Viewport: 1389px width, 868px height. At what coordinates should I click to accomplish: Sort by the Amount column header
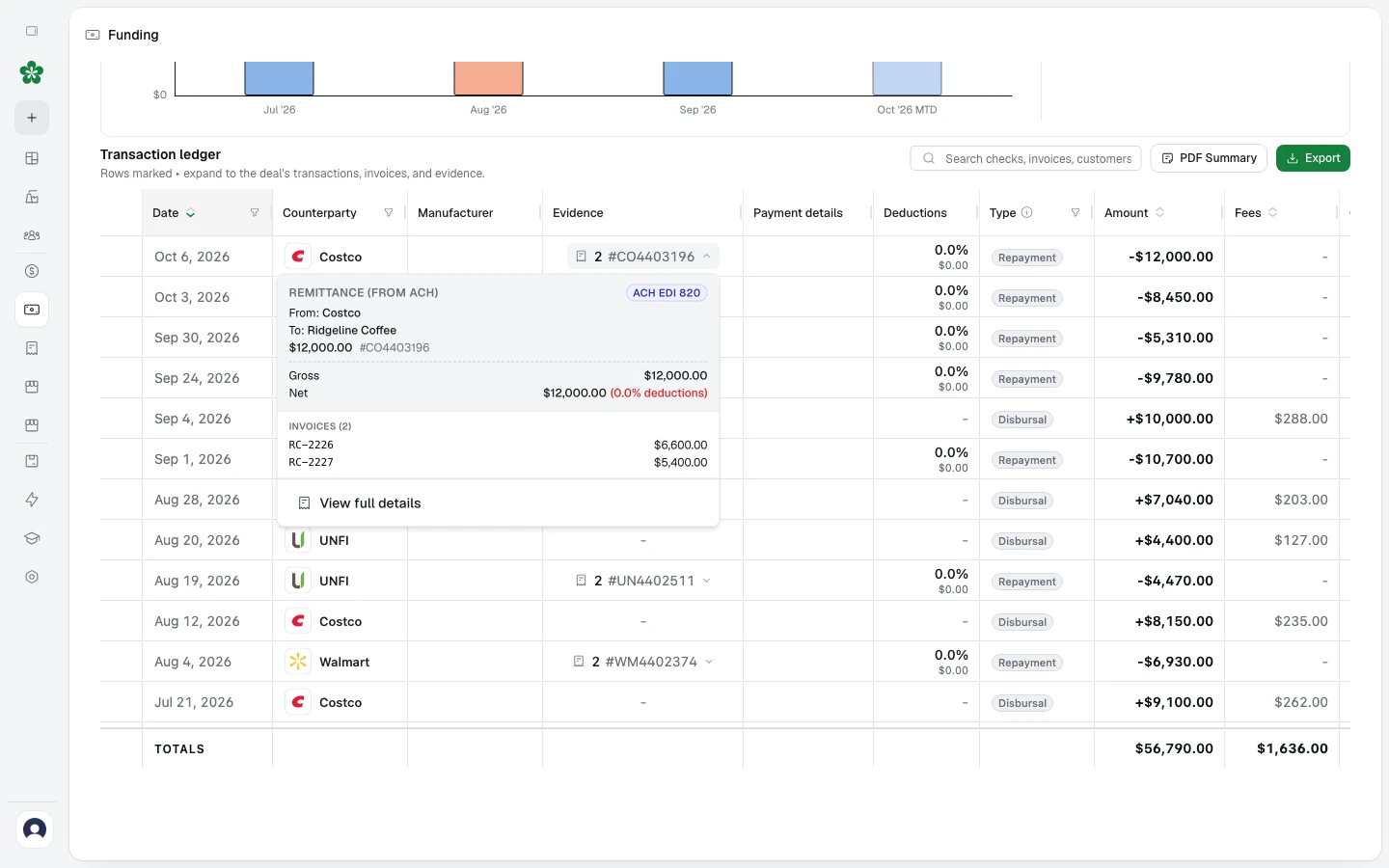(x=1134, y=213)
